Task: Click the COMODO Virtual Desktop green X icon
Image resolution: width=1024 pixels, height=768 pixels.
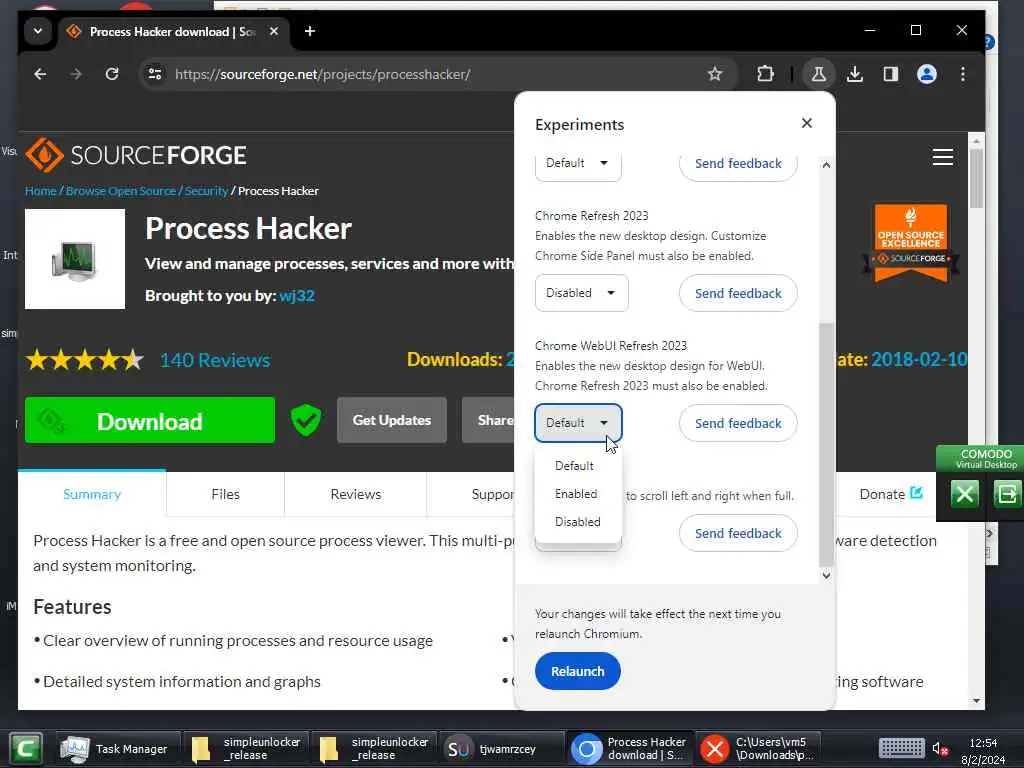Action: coord(965,494)
